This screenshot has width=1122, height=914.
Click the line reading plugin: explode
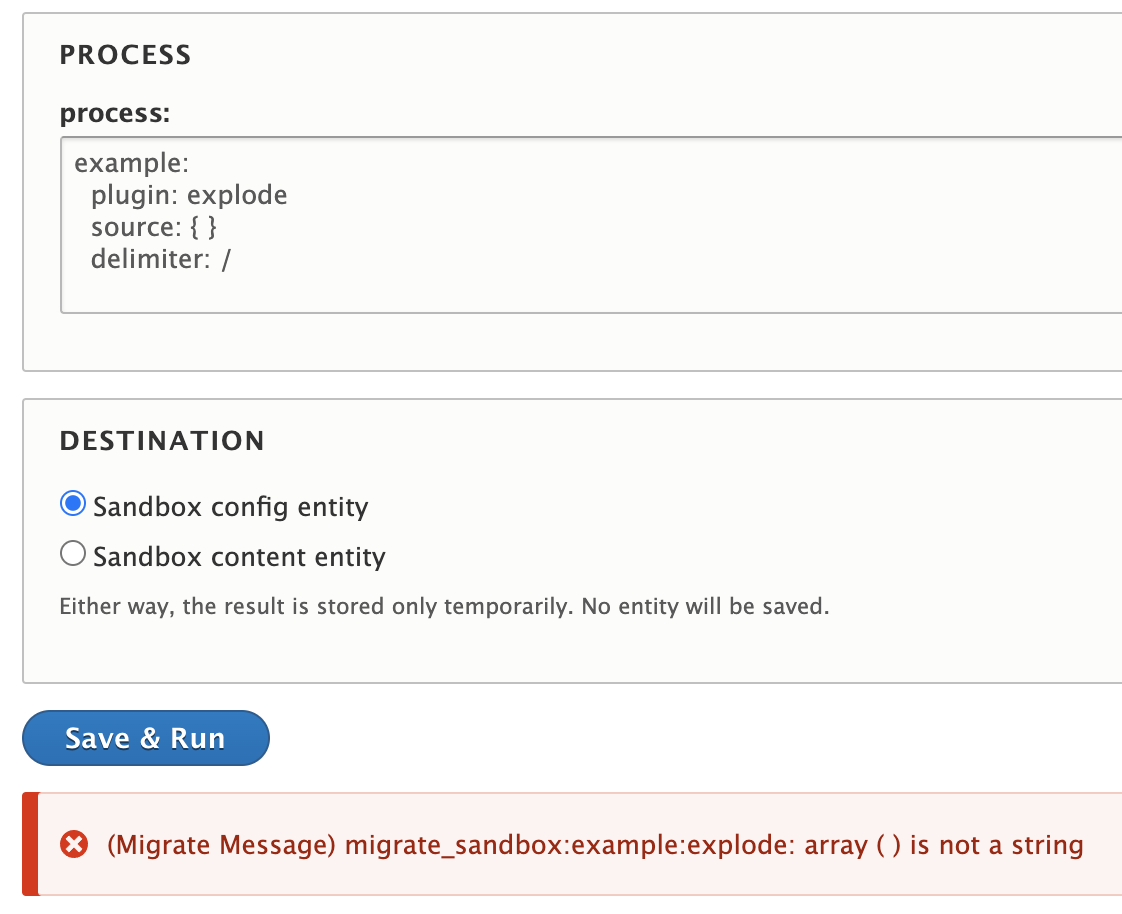point(188,194)
